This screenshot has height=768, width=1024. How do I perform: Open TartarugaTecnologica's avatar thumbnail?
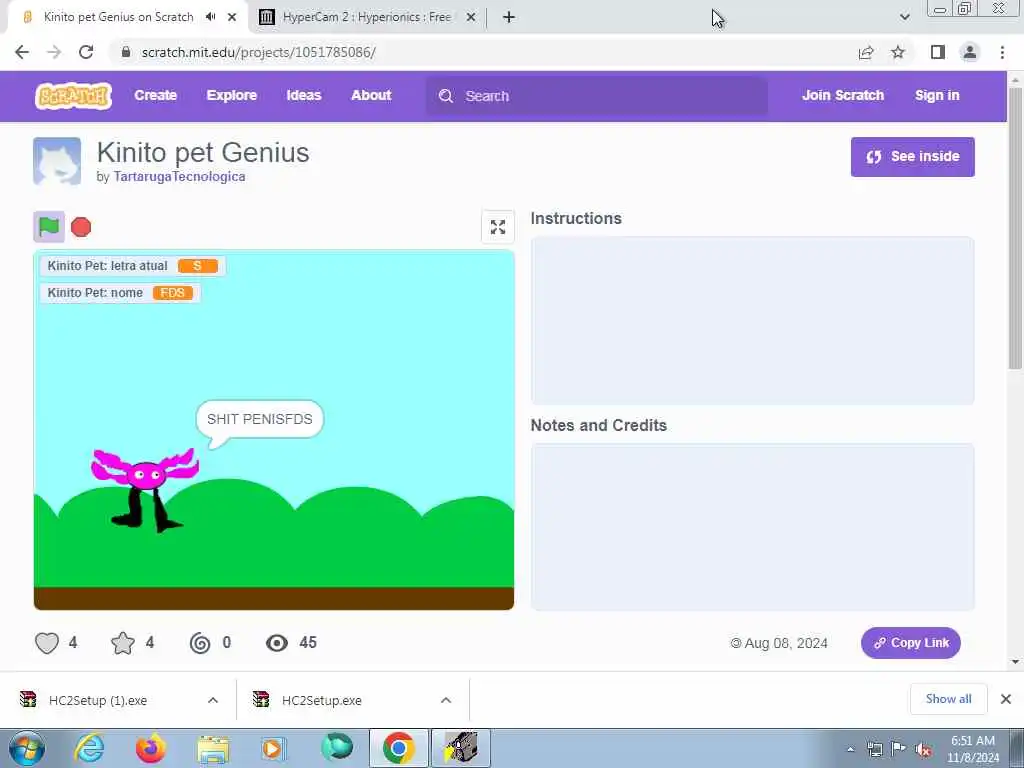click(57, 161)
